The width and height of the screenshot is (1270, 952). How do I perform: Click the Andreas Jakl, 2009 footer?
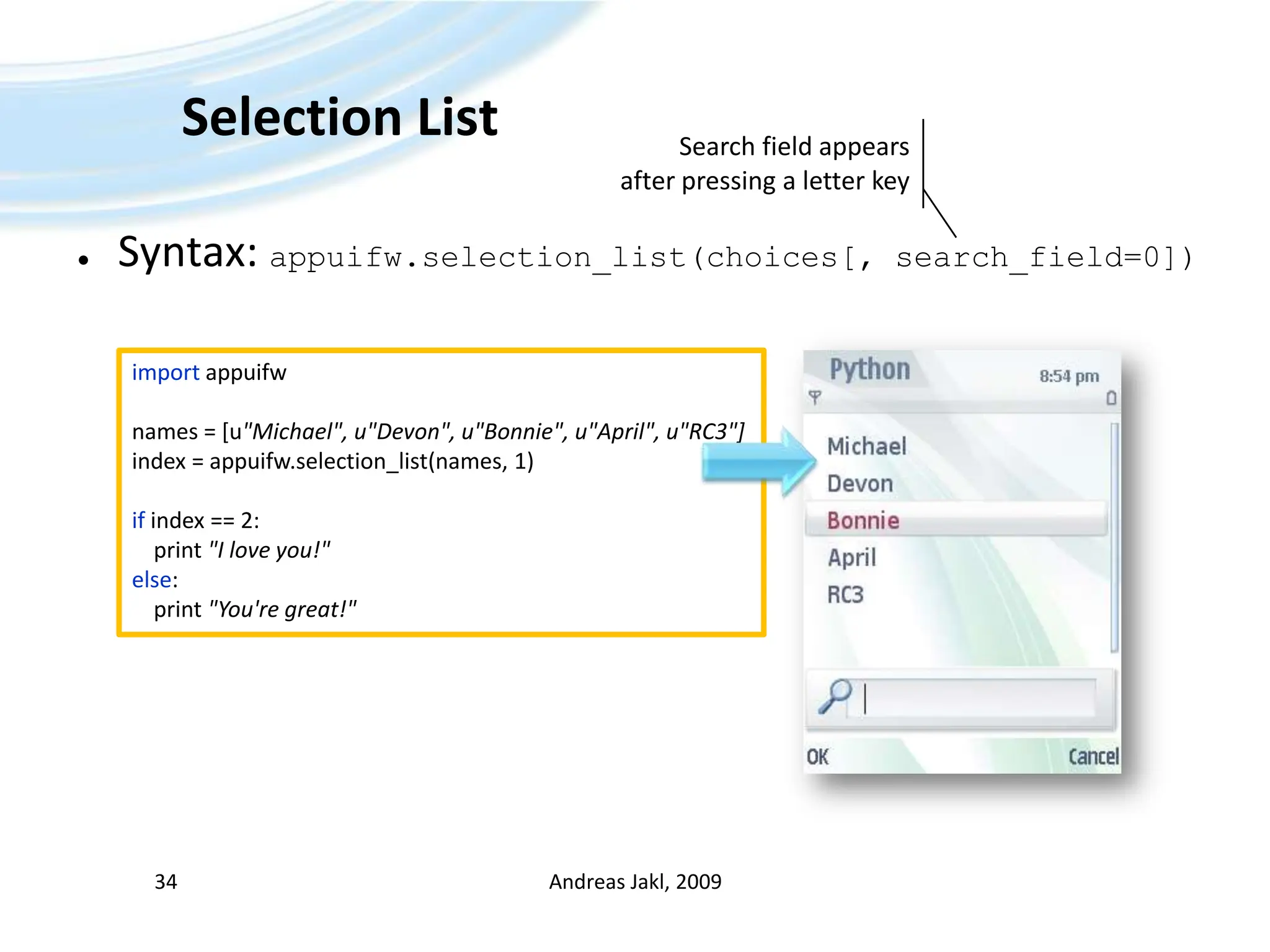[x=635, y=882]
